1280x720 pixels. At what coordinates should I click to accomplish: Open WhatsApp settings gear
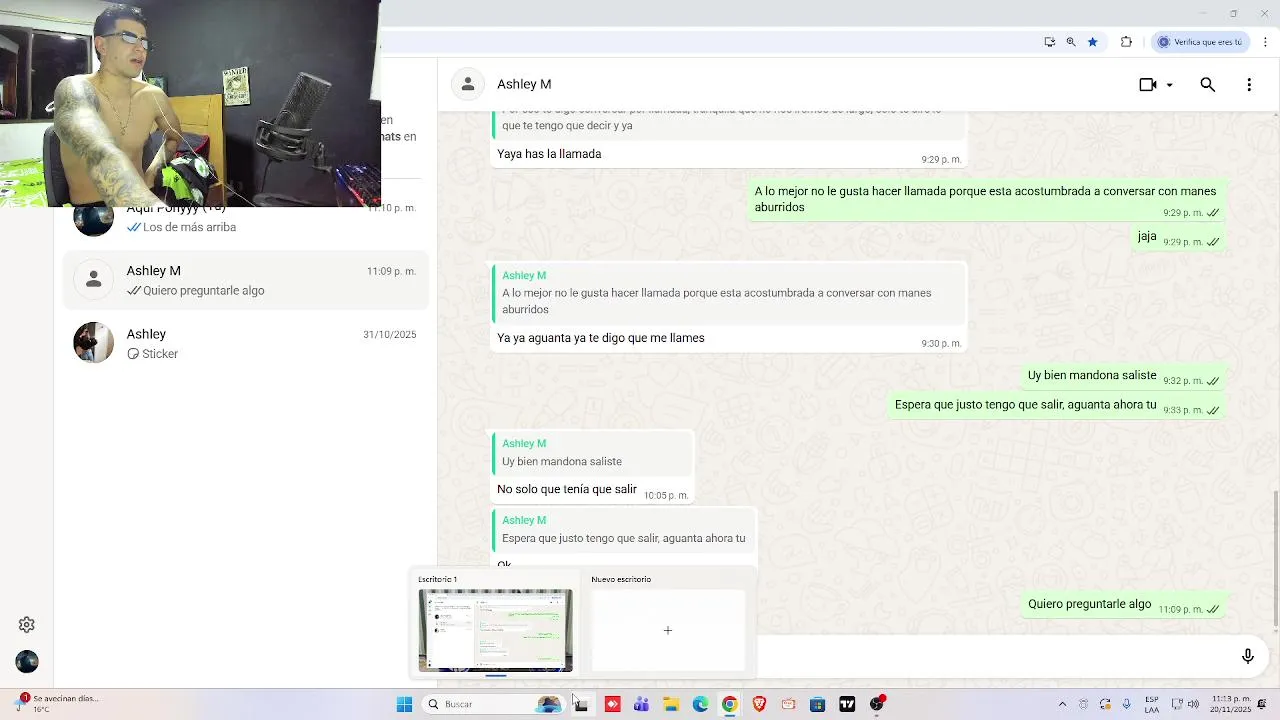pos(27,625)
